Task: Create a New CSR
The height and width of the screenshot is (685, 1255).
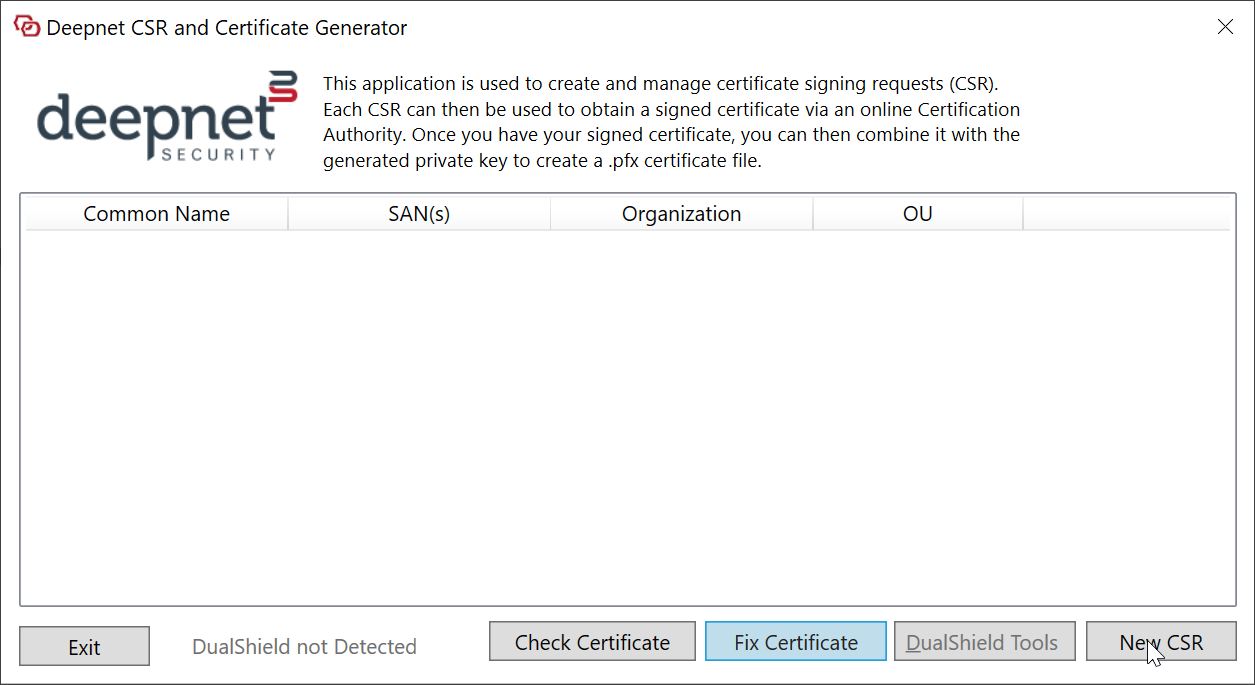Action: (1161, 642)
